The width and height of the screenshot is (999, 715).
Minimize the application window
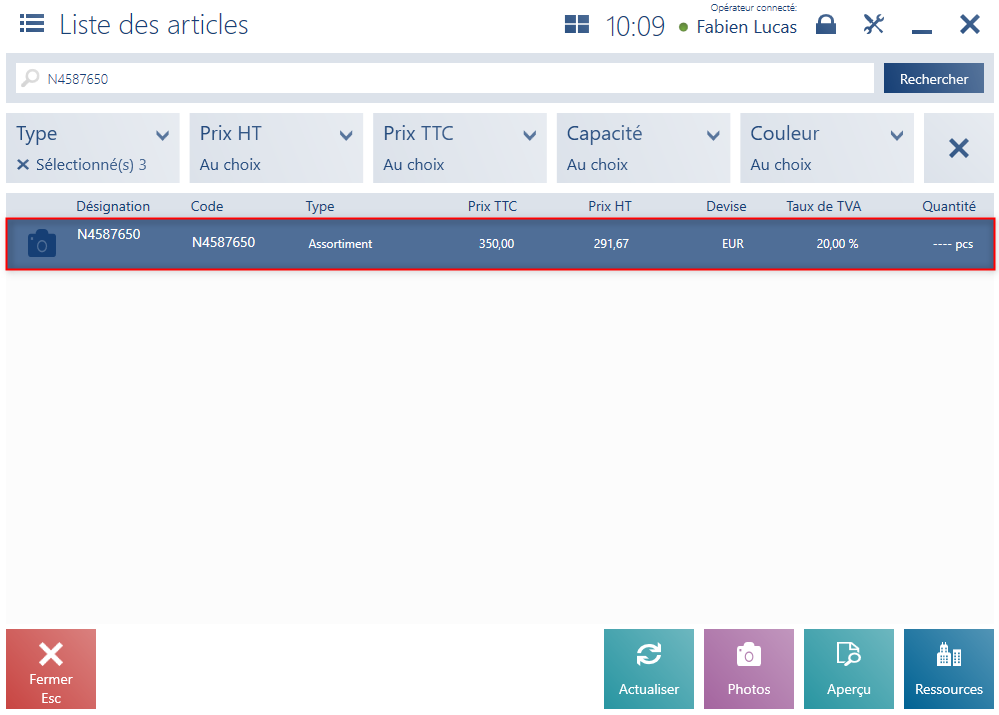pos(921,31)
